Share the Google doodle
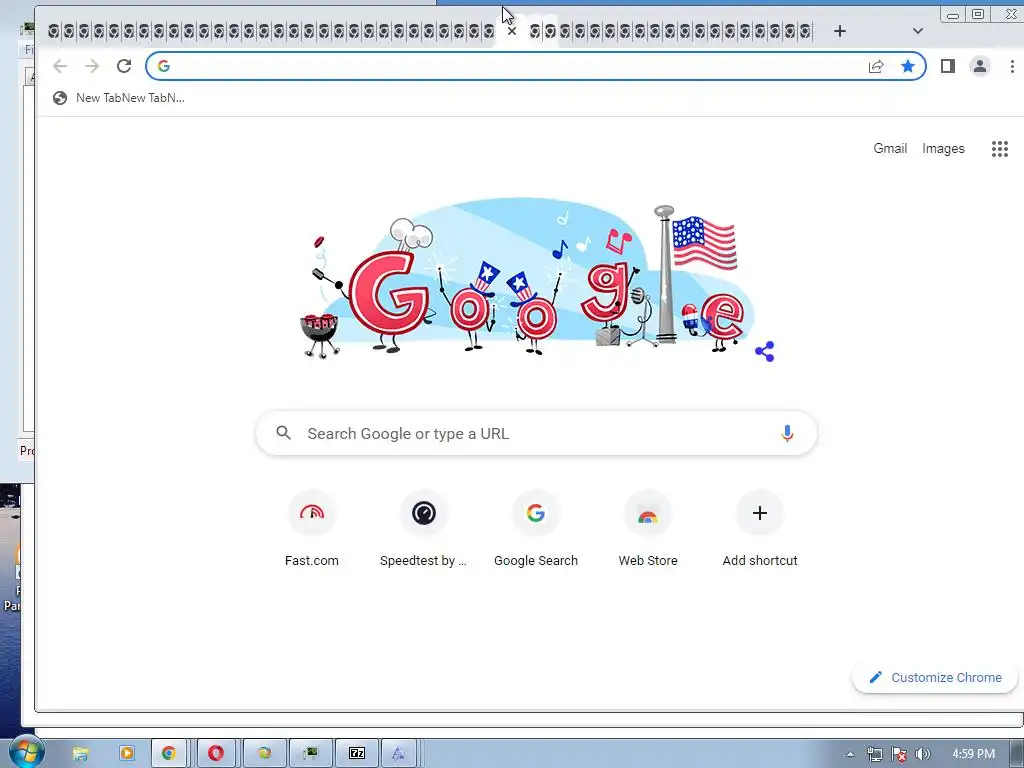Screen dimensions: 1024x768 coord(765,351)
